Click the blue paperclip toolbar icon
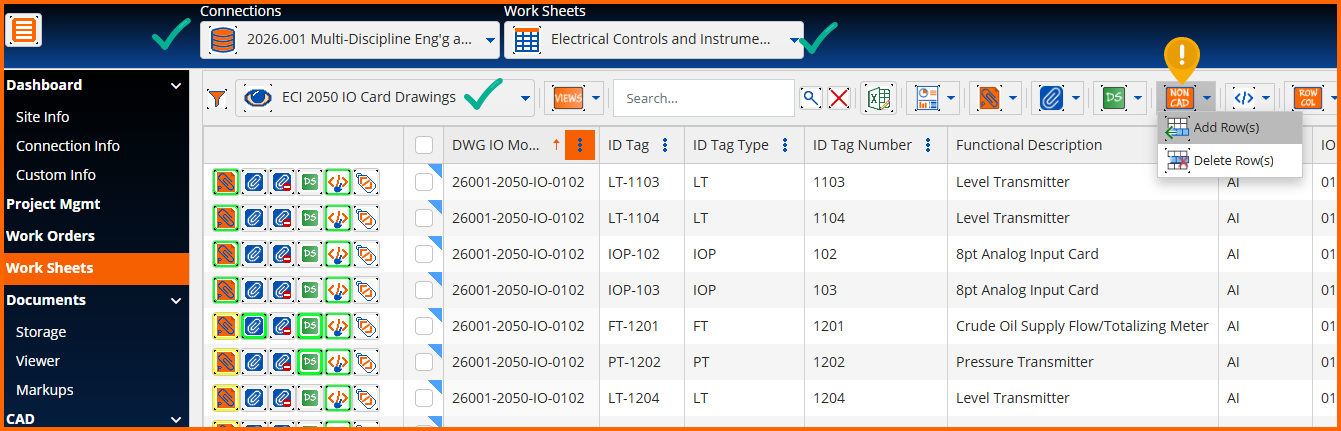Screen dimensions: 1341x431 (1050, 98)
